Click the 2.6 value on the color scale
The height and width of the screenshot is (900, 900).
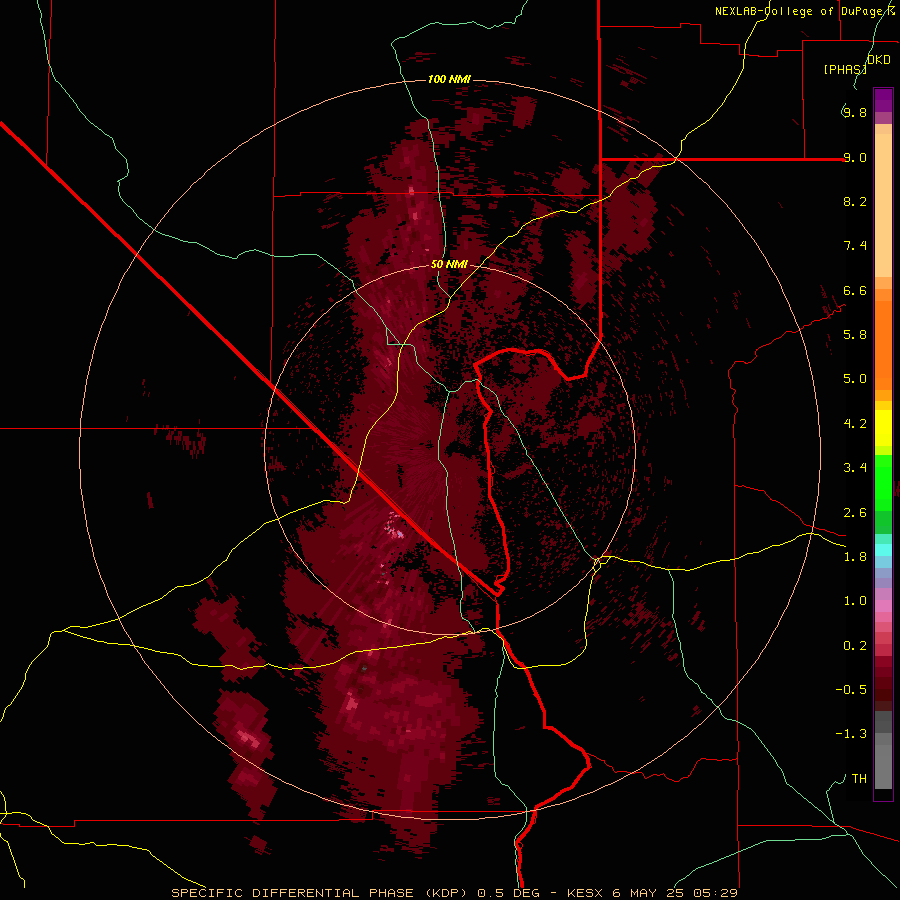click(x=855, y=513)
